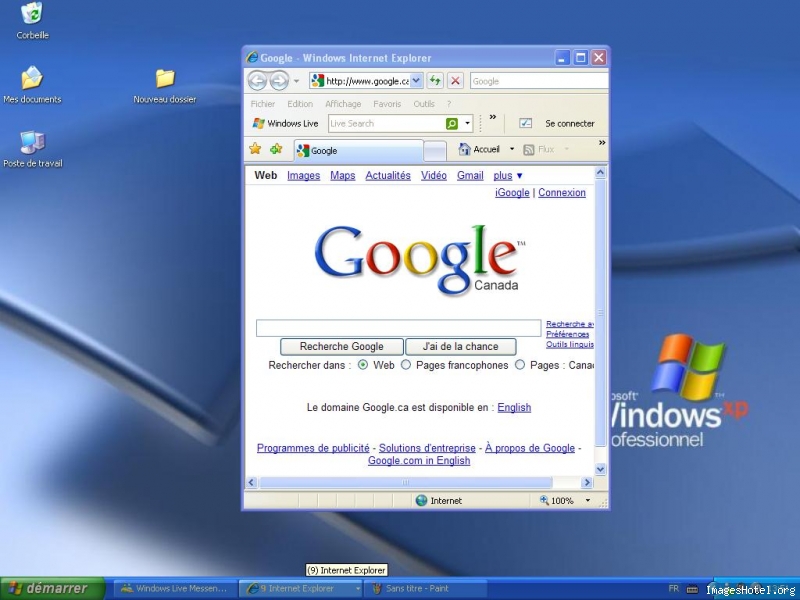Open the zoom level 100% dropdown
This screenshot has height=600, width=800.
(588, 501)
